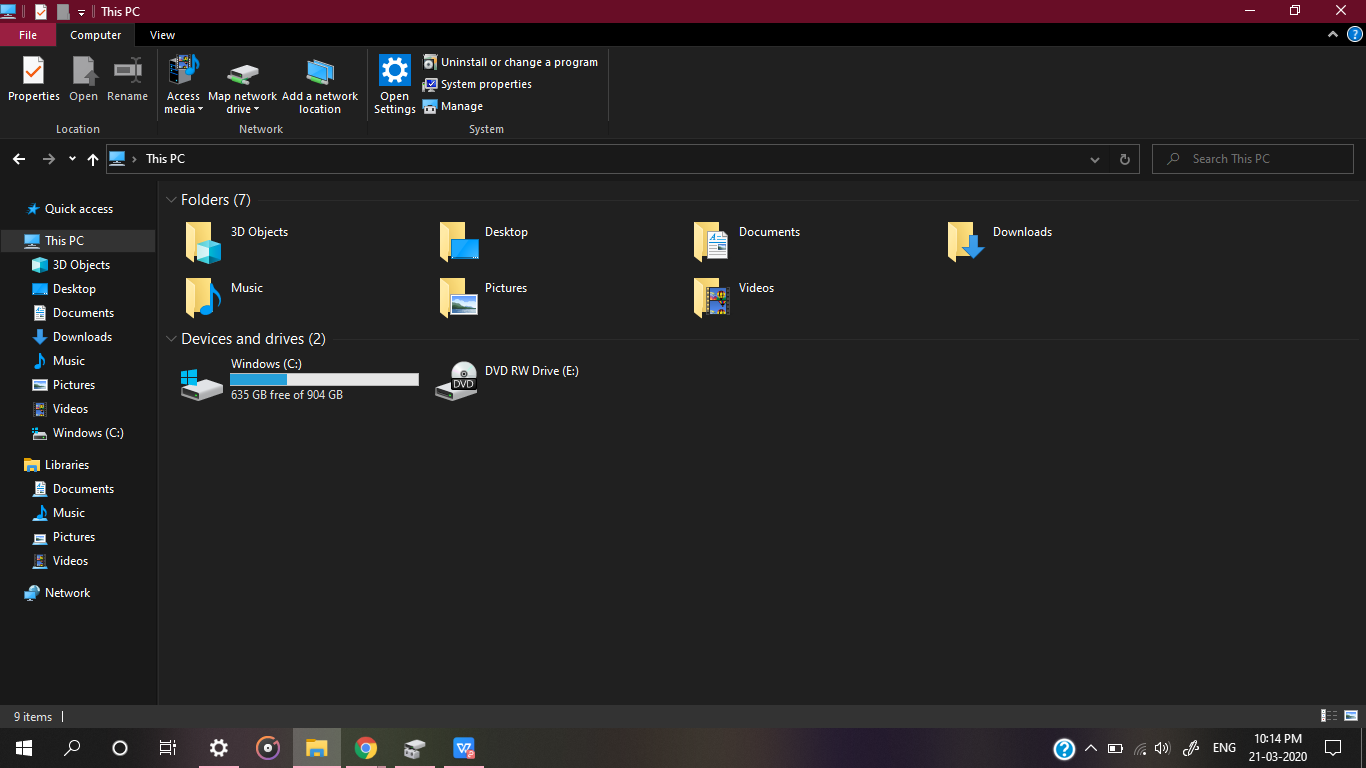Image resolution: width=1366 pixels, height=768 pixels.
Task: Switch to the View tab
Action: coord(162,34)
